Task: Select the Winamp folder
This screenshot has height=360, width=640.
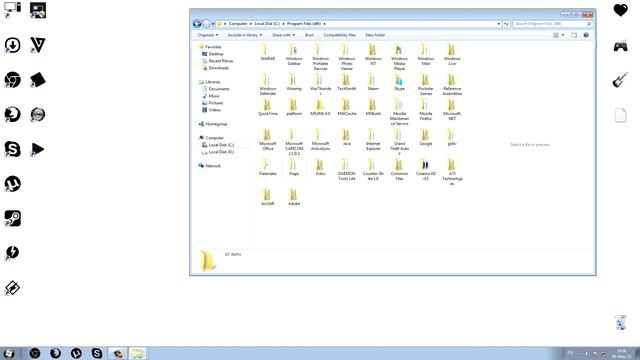Action: pos(294,82)
